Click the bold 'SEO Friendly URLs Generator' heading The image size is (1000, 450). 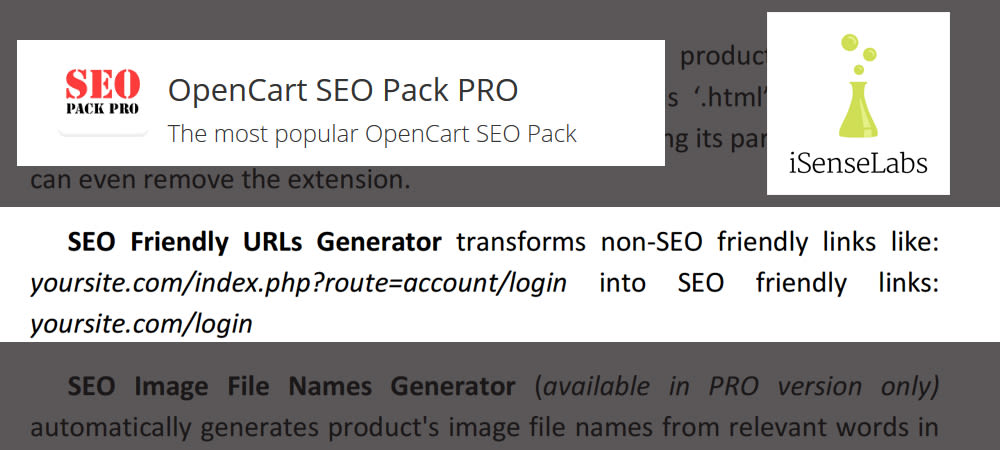click(254, 242)
